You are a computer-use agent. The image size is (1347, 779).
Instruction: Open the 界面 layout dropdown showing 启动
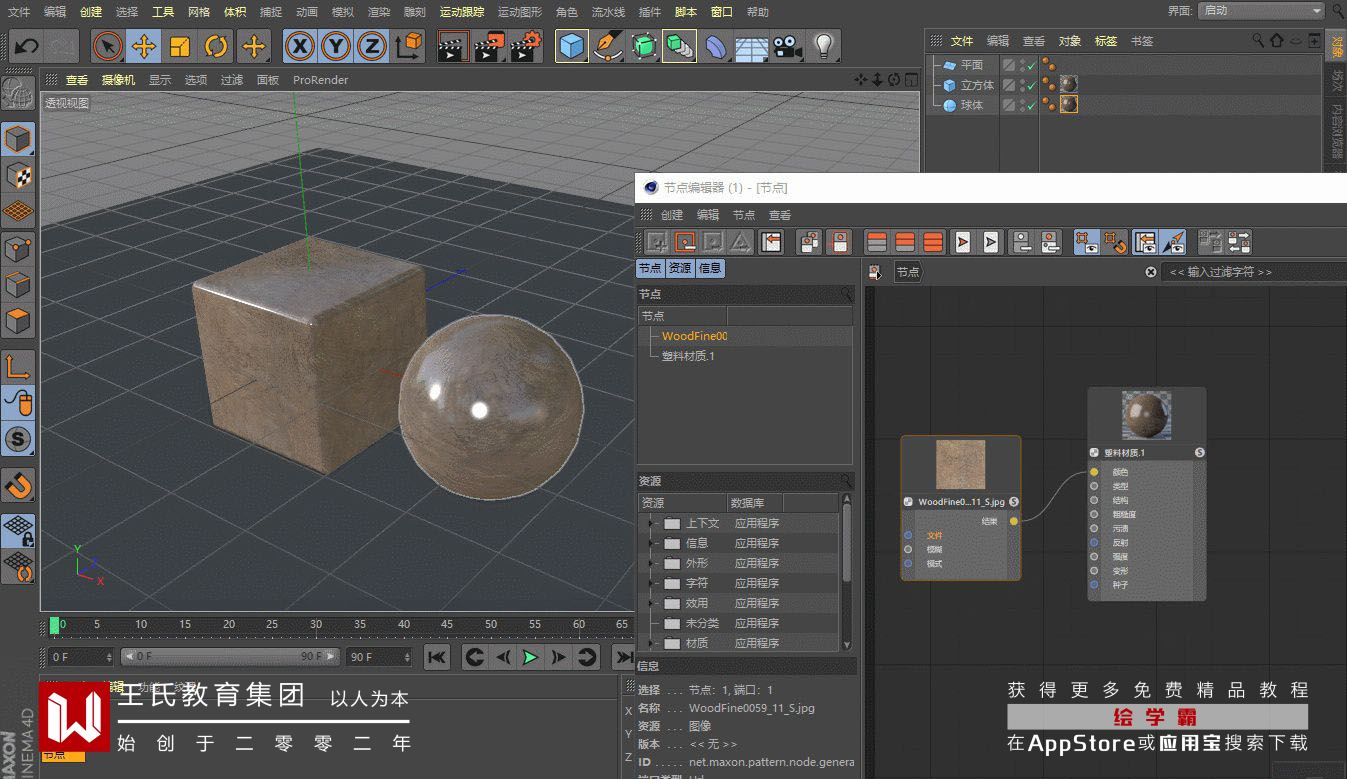(x=1261, y=11)
